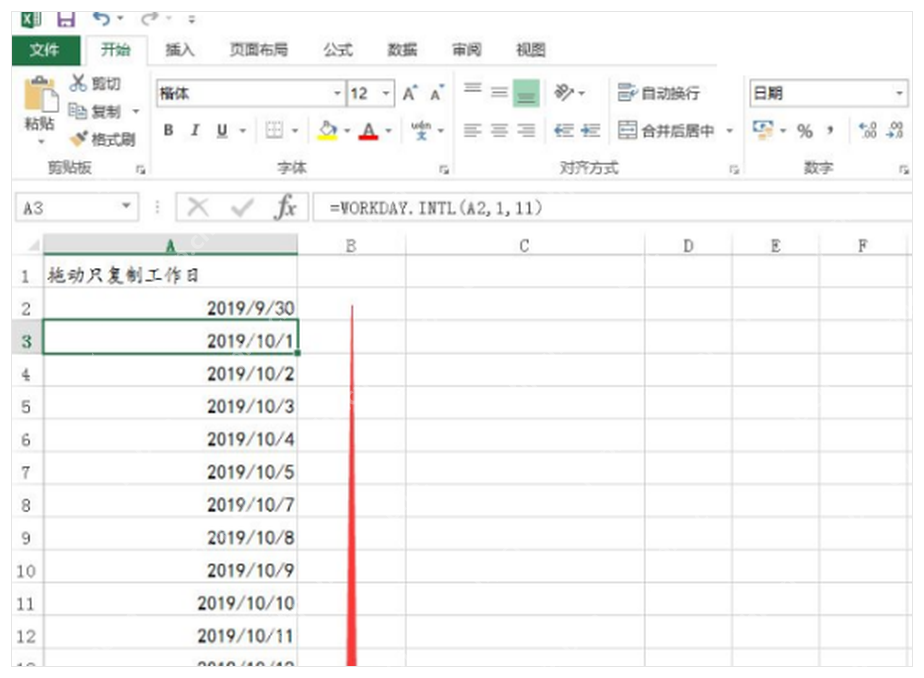Switch to the 公式 Formulas tab
This screenshot has width=924, height=678.
tap(338, 50)
